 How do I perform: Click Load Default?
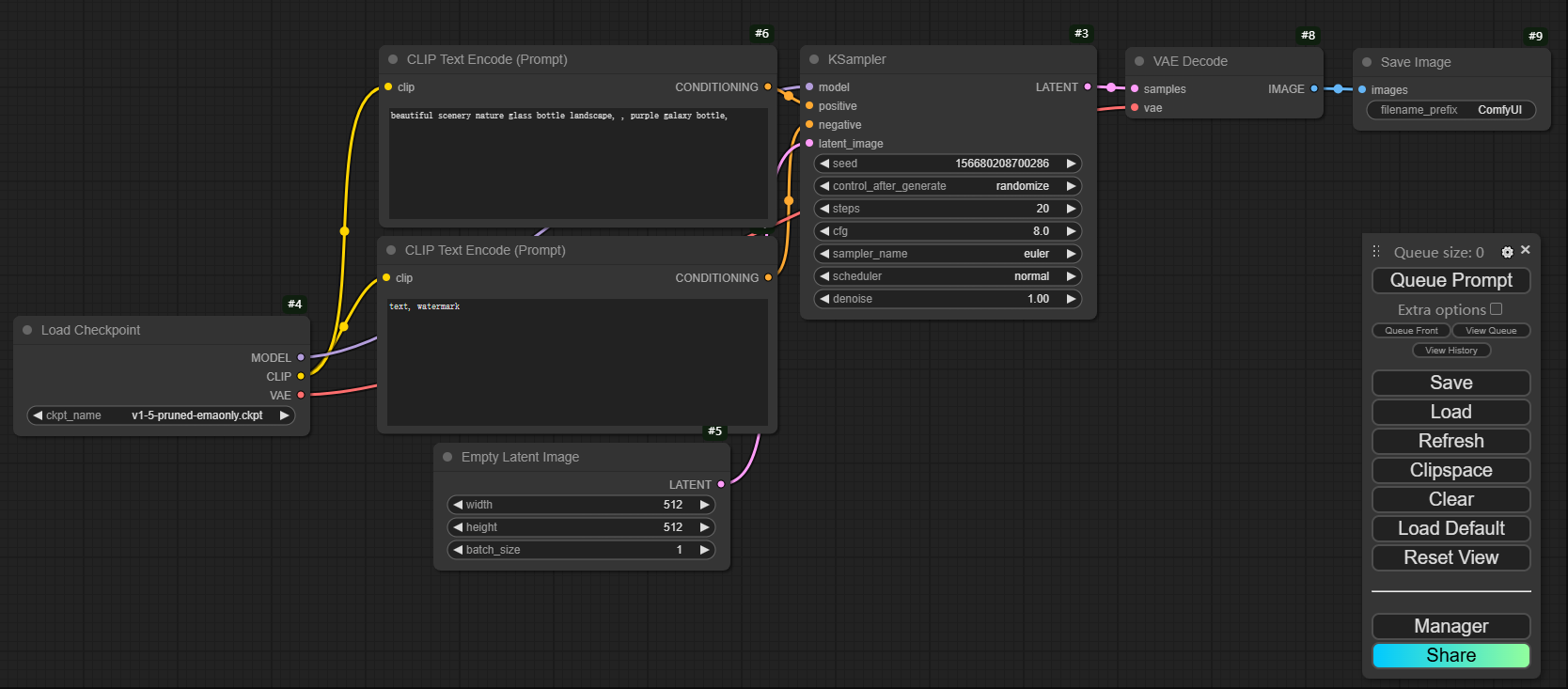pos(1451,528)
